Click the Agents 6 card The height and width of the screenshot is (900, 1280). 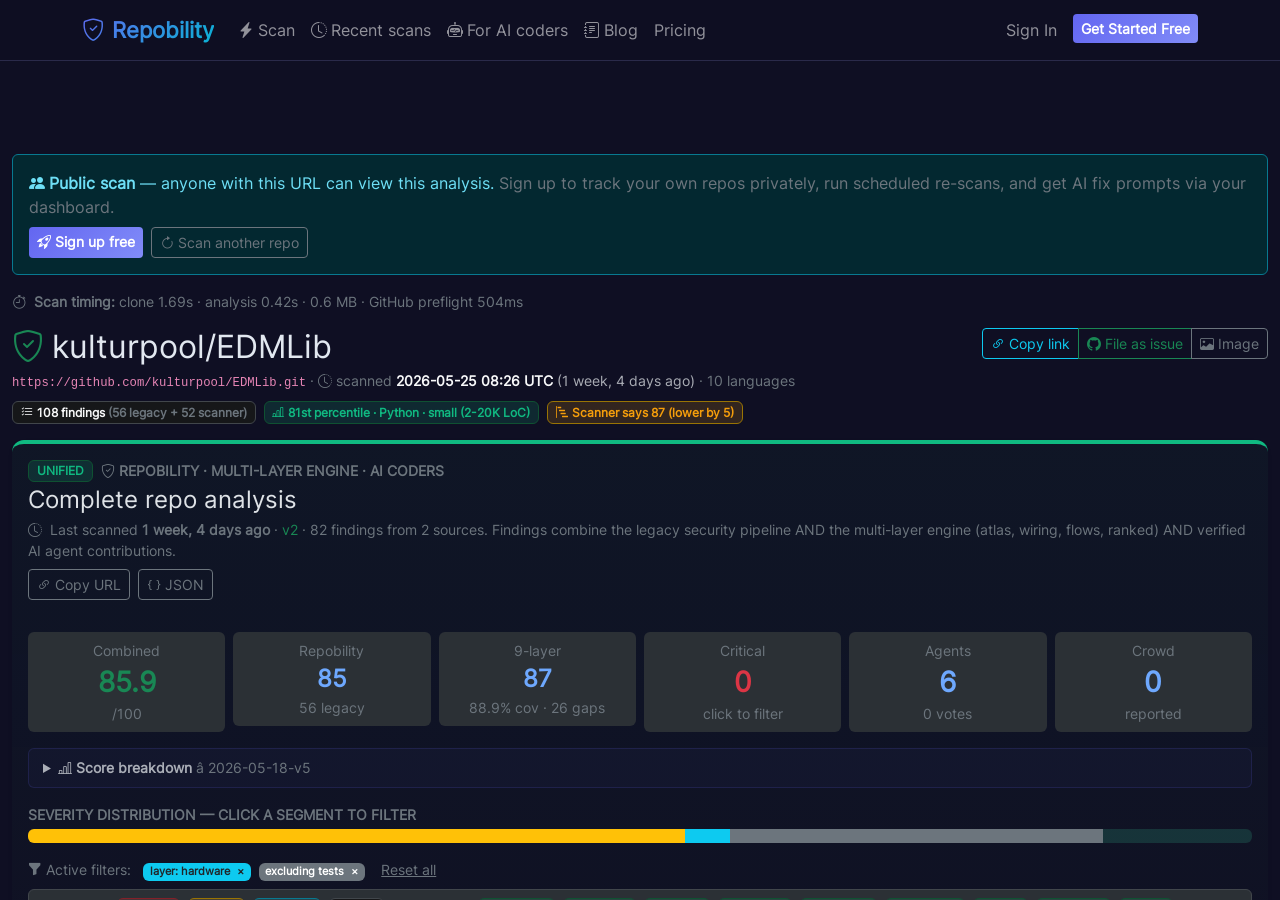[x=948, y=682]
